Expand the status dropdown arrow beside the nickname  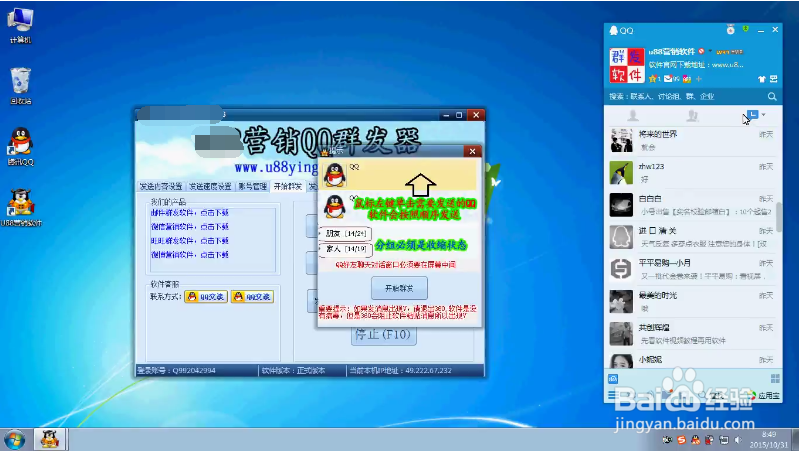710,51
